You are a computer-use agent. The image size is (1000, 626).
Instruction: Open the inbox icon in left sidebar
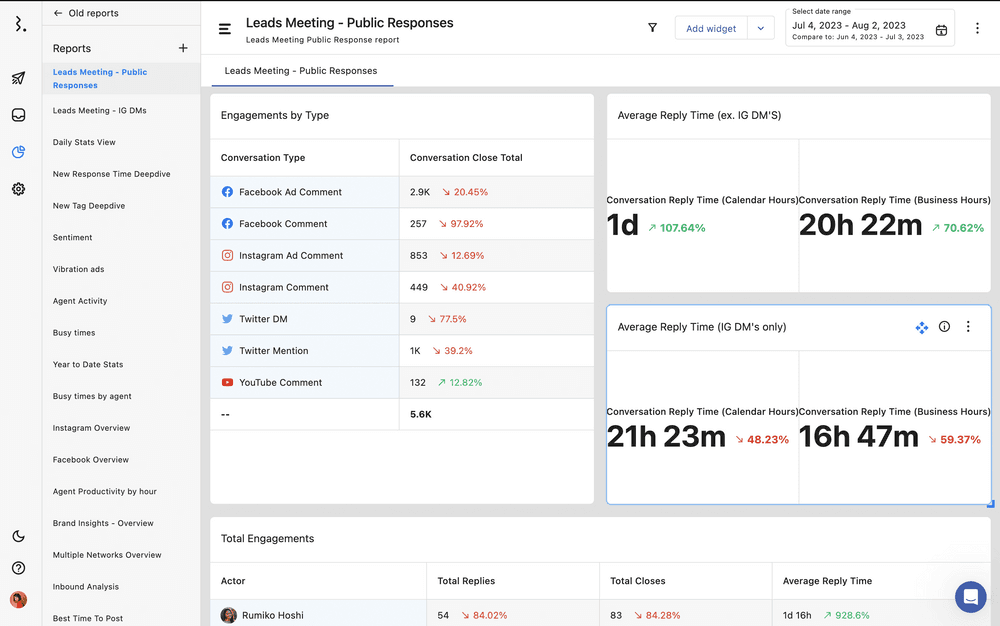(x=18, y=115)
